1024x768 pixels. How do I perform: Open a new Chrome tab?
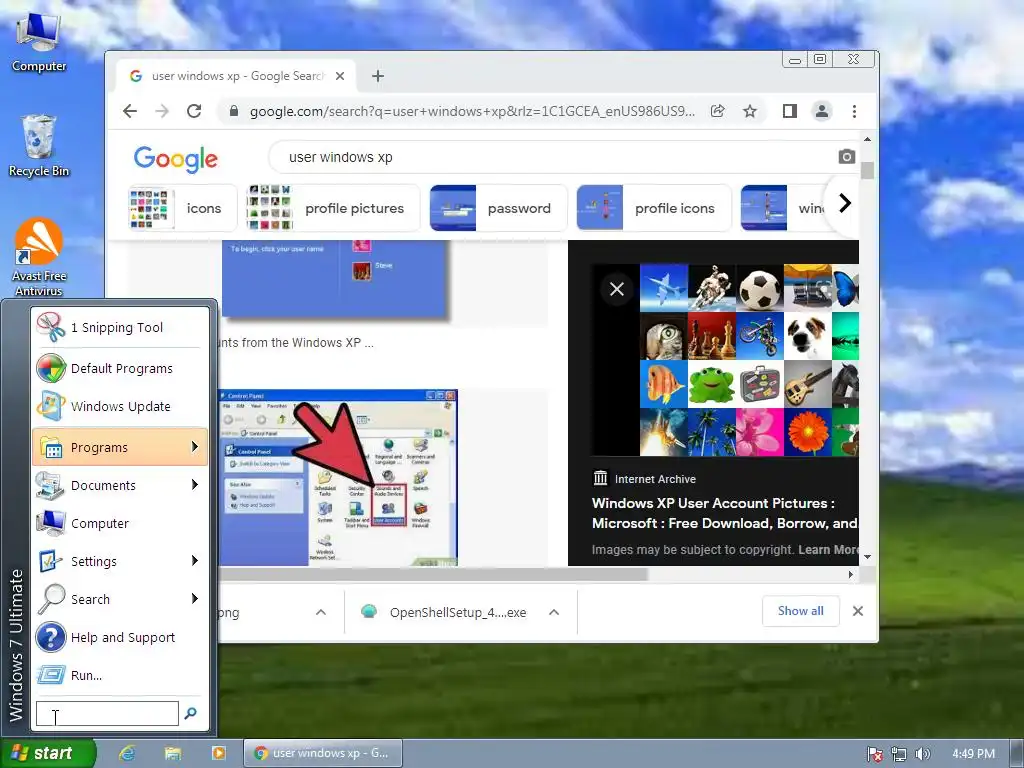(377, 76)
